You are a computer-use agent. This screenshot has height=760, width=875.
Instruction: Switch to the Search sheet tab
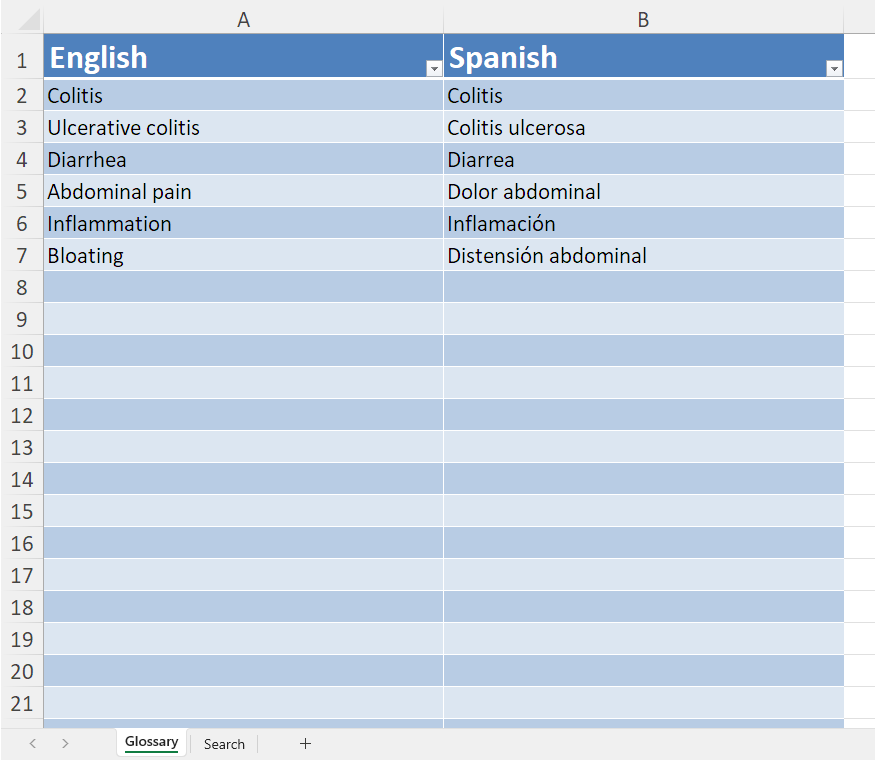224,744
